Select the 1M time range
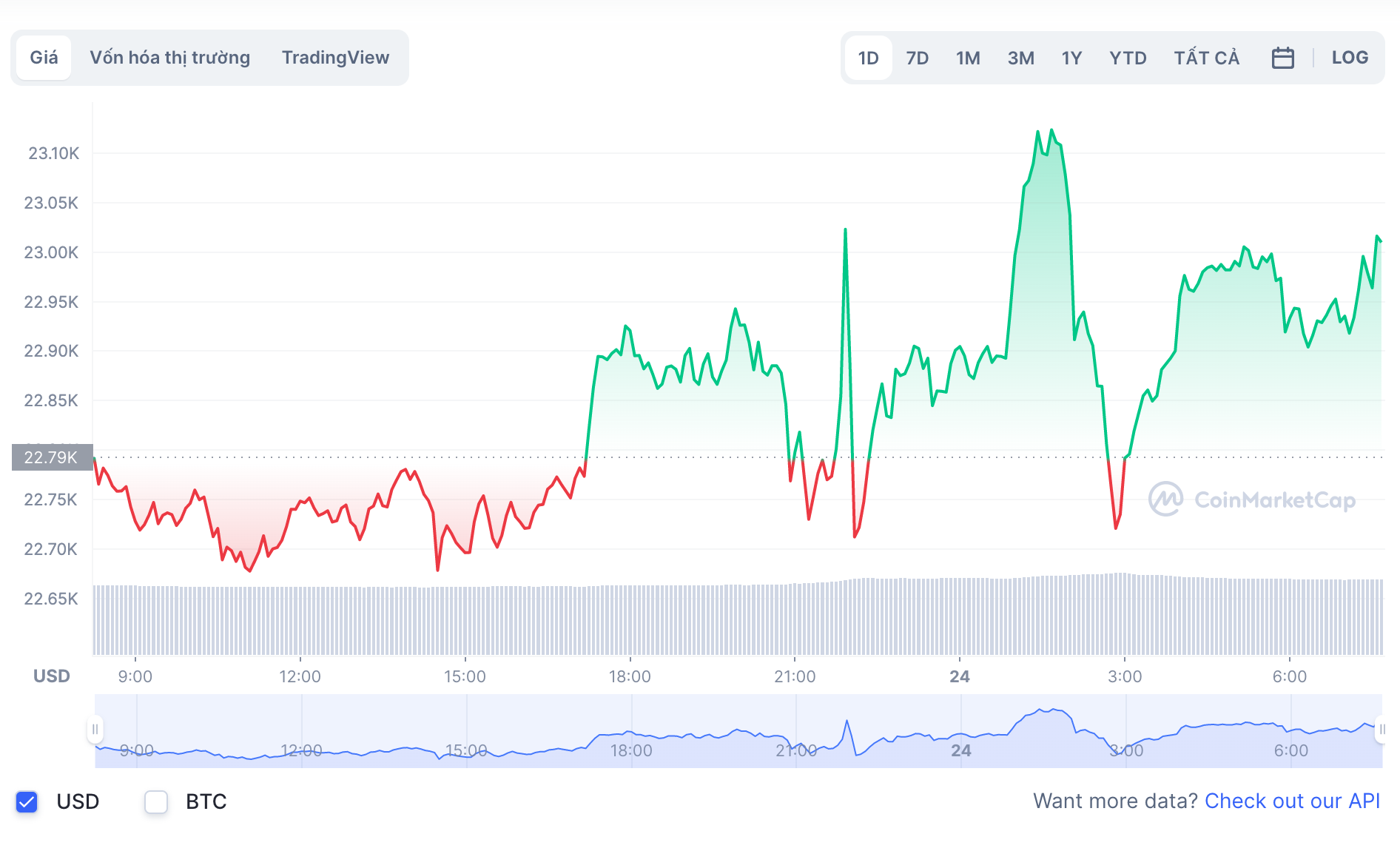This screenshot has height=851, width=1400. point(968,58)
